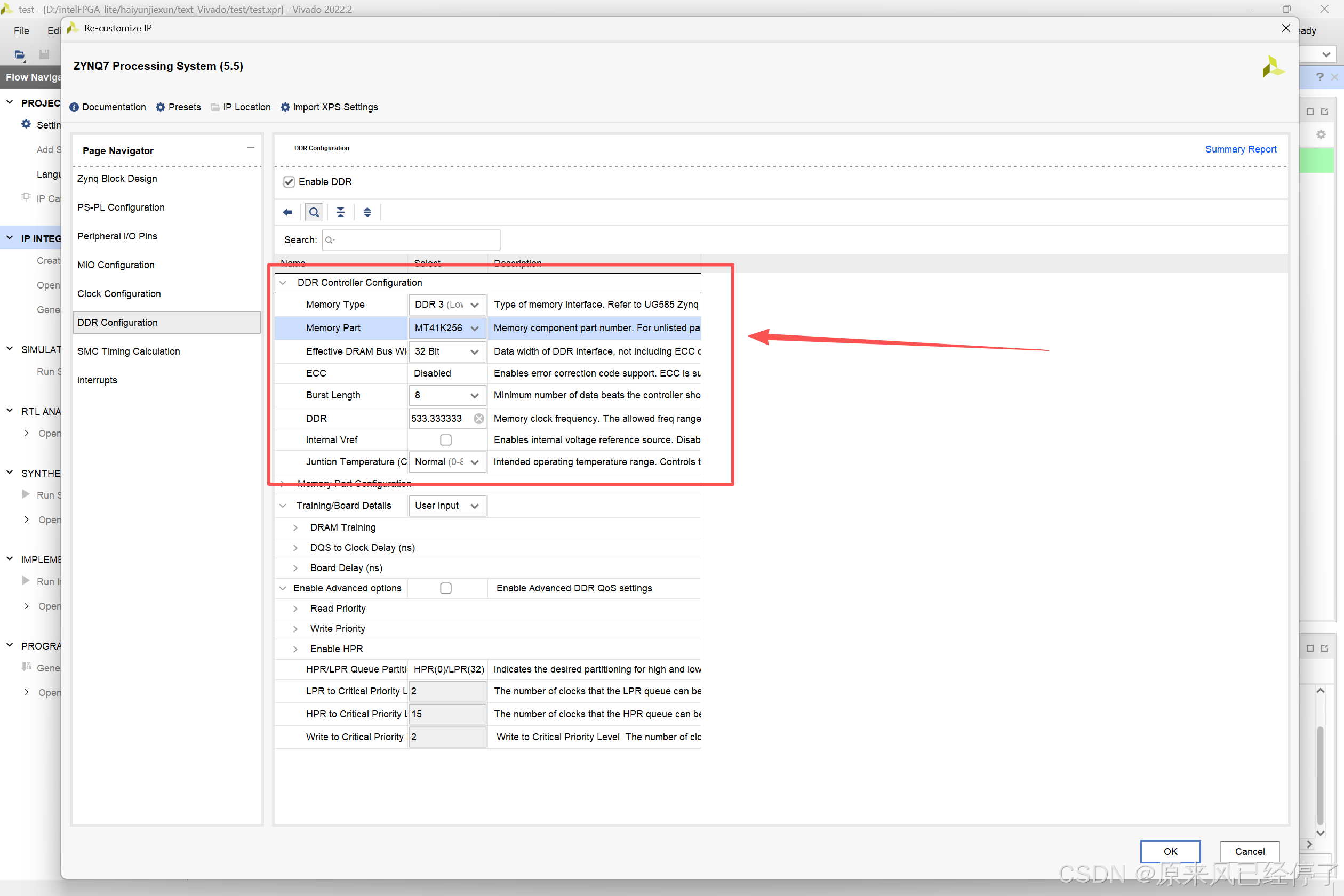Screen dimensions: 1344x896
Task: Uncheck the Enable DDR checkbox
Action: click(x=289, y=182)
